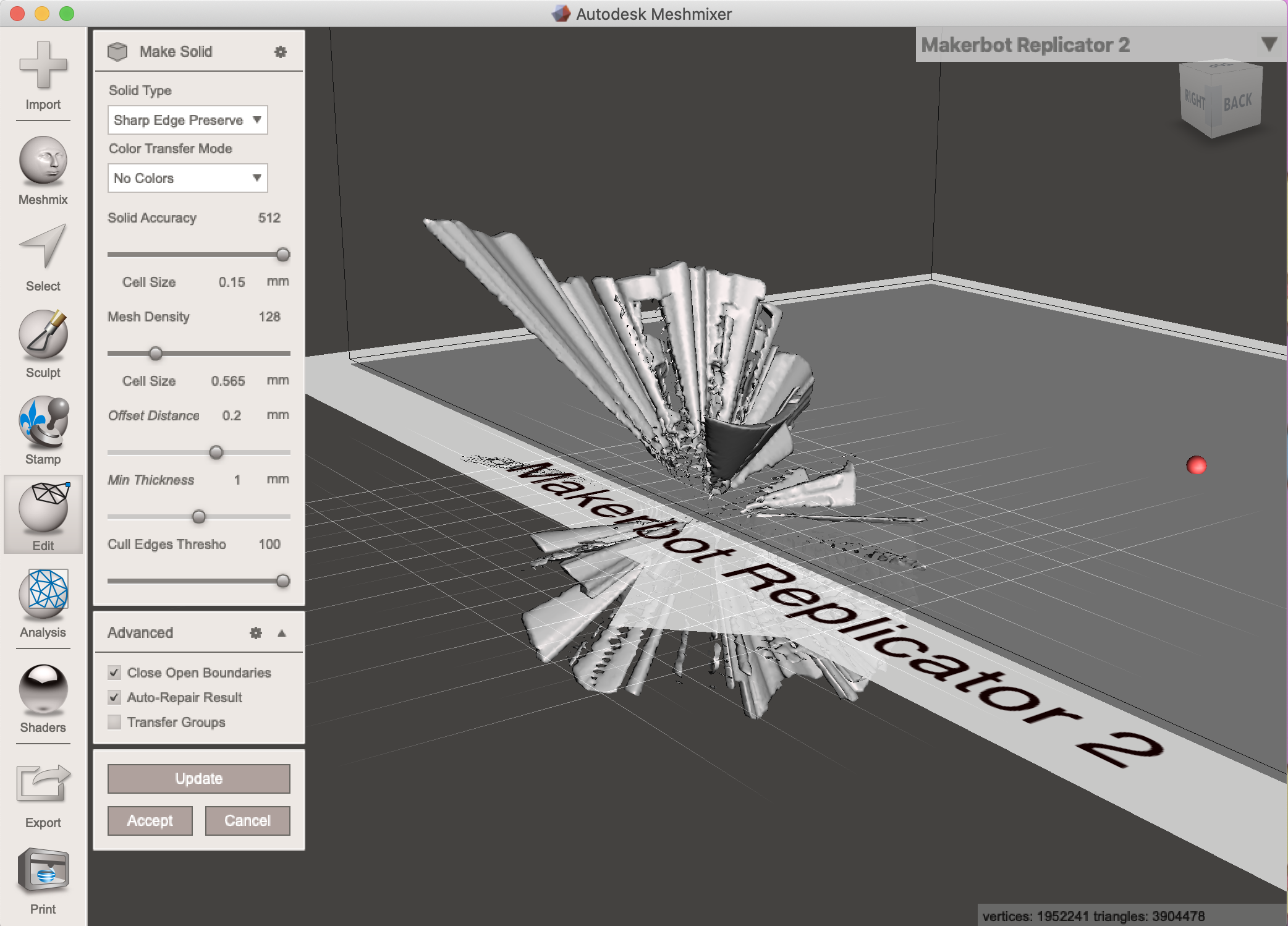Click the Make Solid cube icon
The image size is (1288, 926).
pos(117,52)
